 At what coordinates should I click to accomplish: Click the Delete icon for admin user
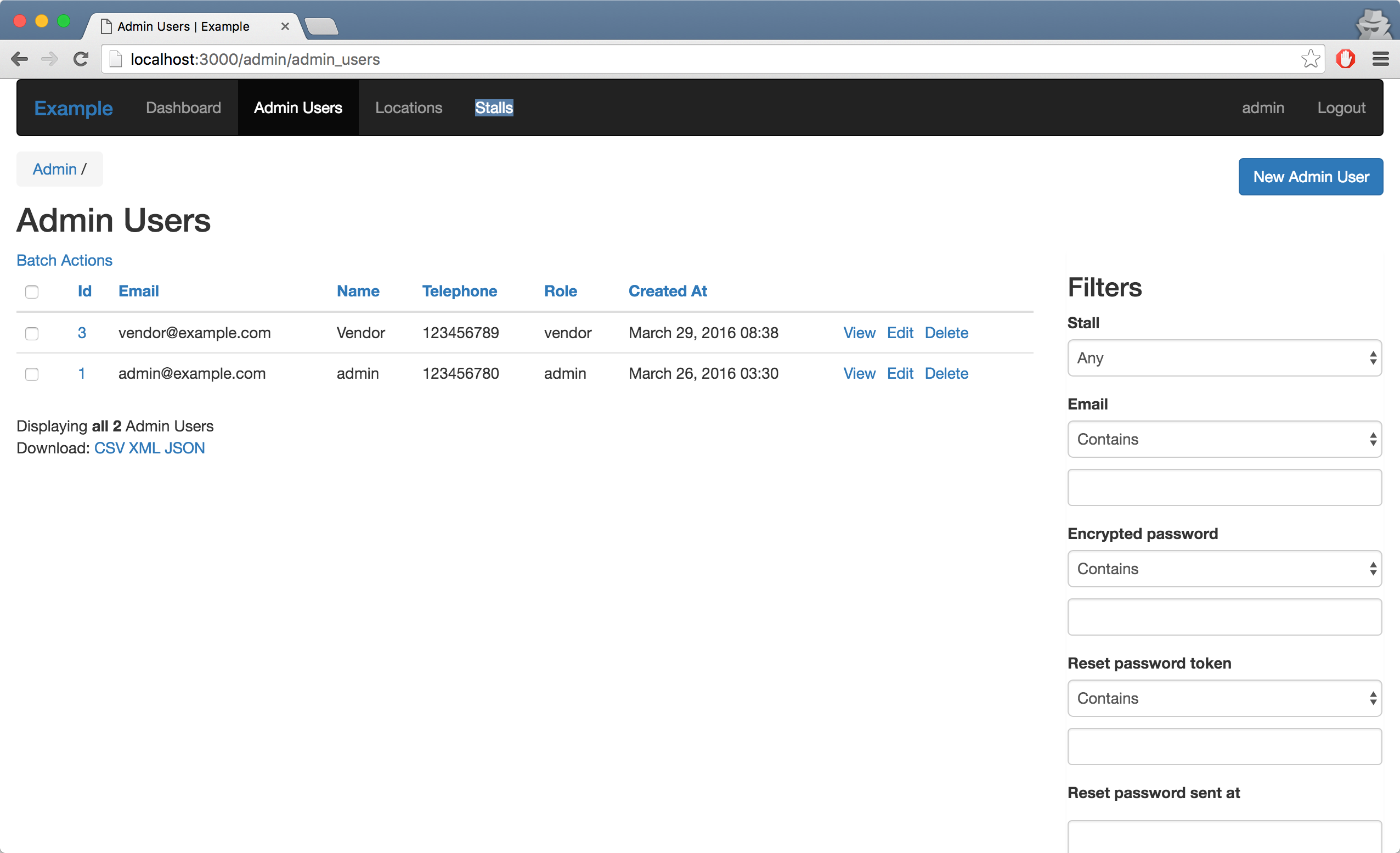click(x=945, y=373)
